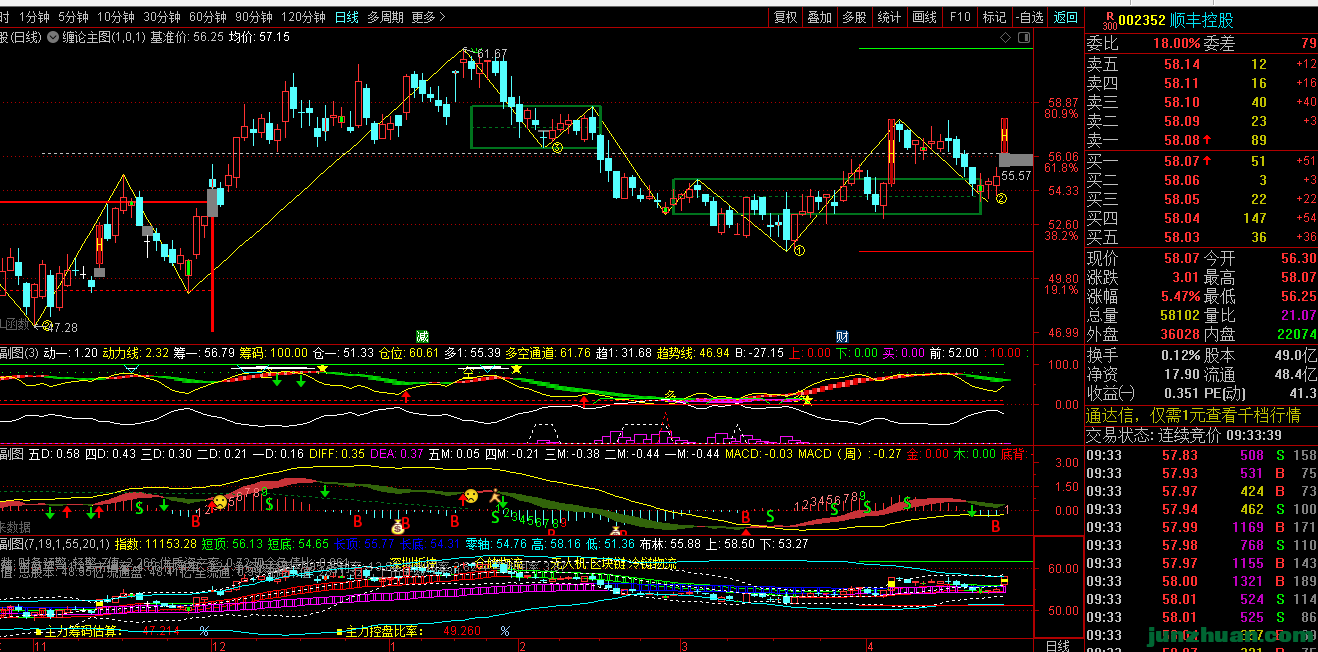Select the 买五 58.03 bid row

(x=1201, y=237)
